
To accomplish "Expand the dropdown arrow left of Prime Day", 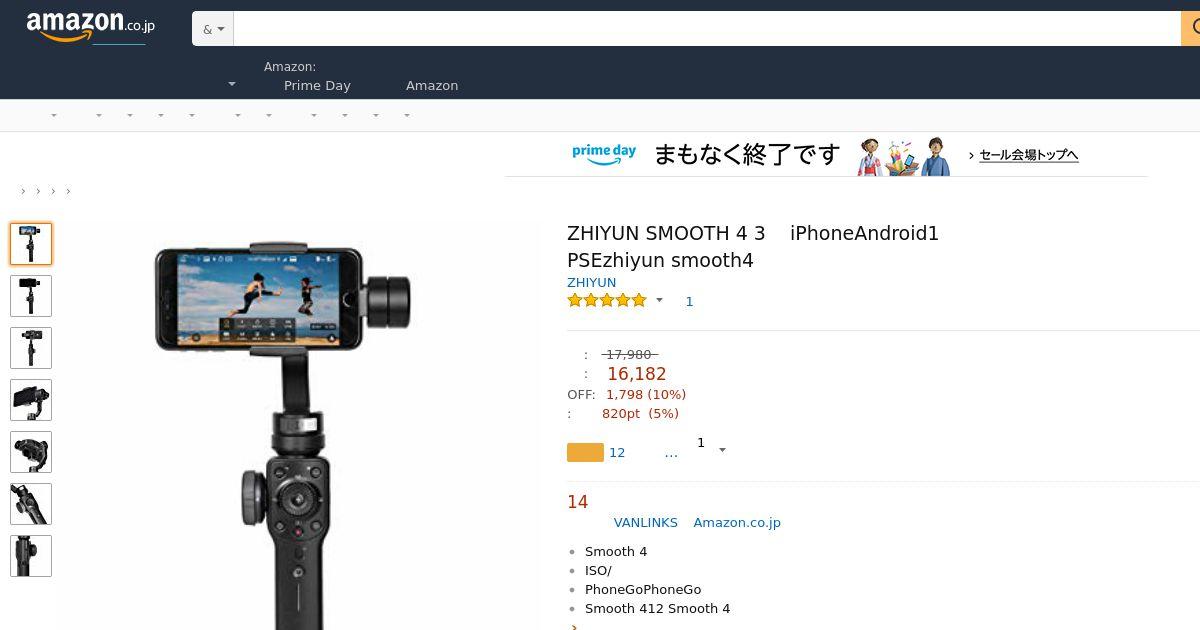I will tap(232, 84).
